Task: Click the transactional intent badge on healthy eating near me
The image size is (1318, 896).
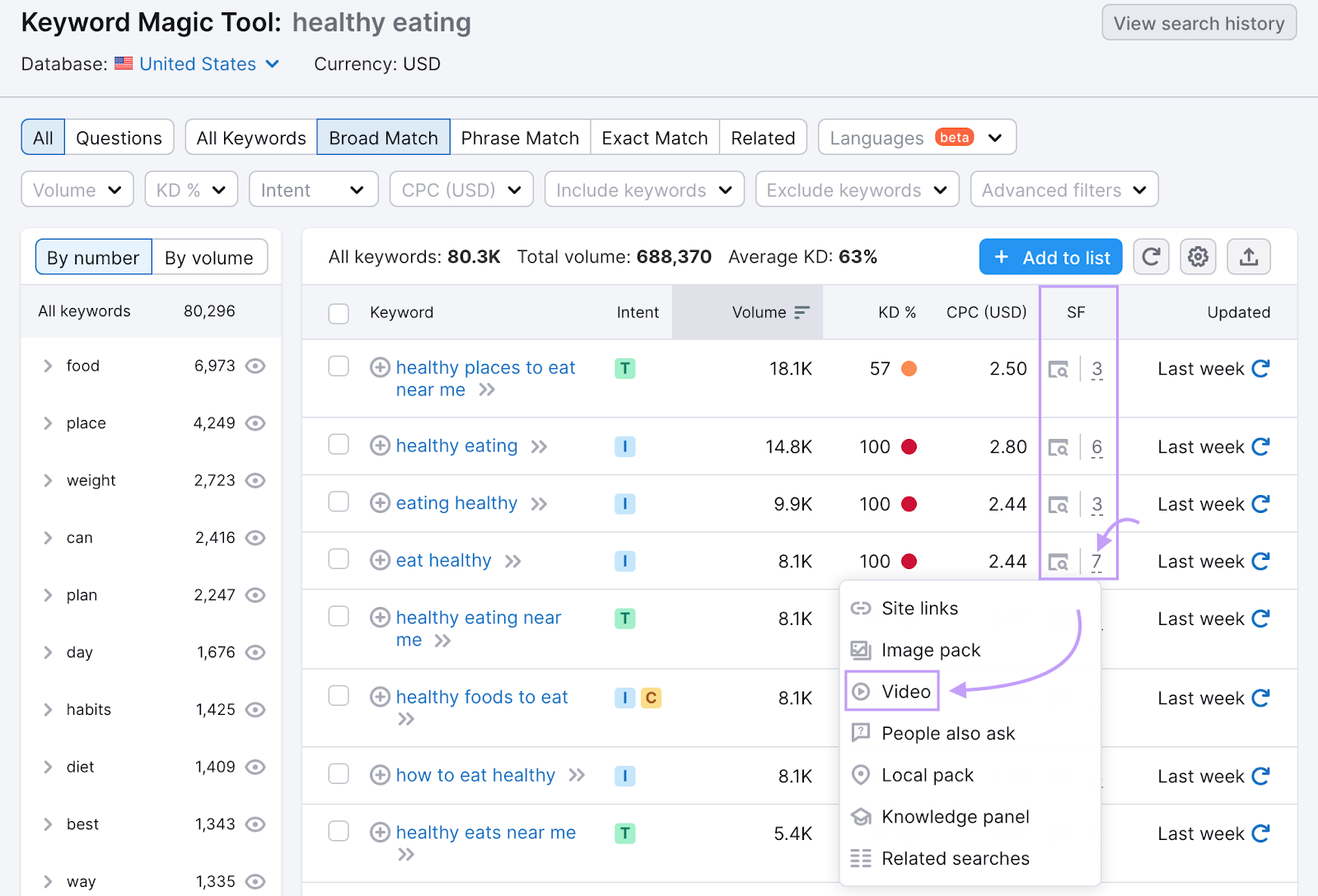Action: [x=625, y=617]
